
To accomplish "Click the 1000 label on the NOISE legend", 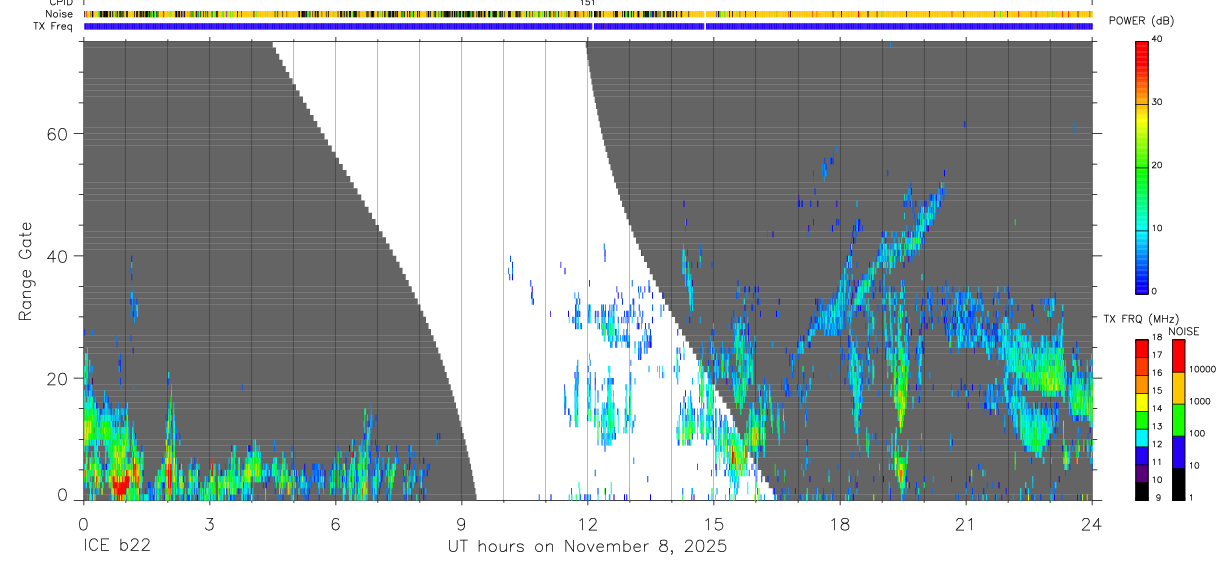I will tap(1200, 401).
